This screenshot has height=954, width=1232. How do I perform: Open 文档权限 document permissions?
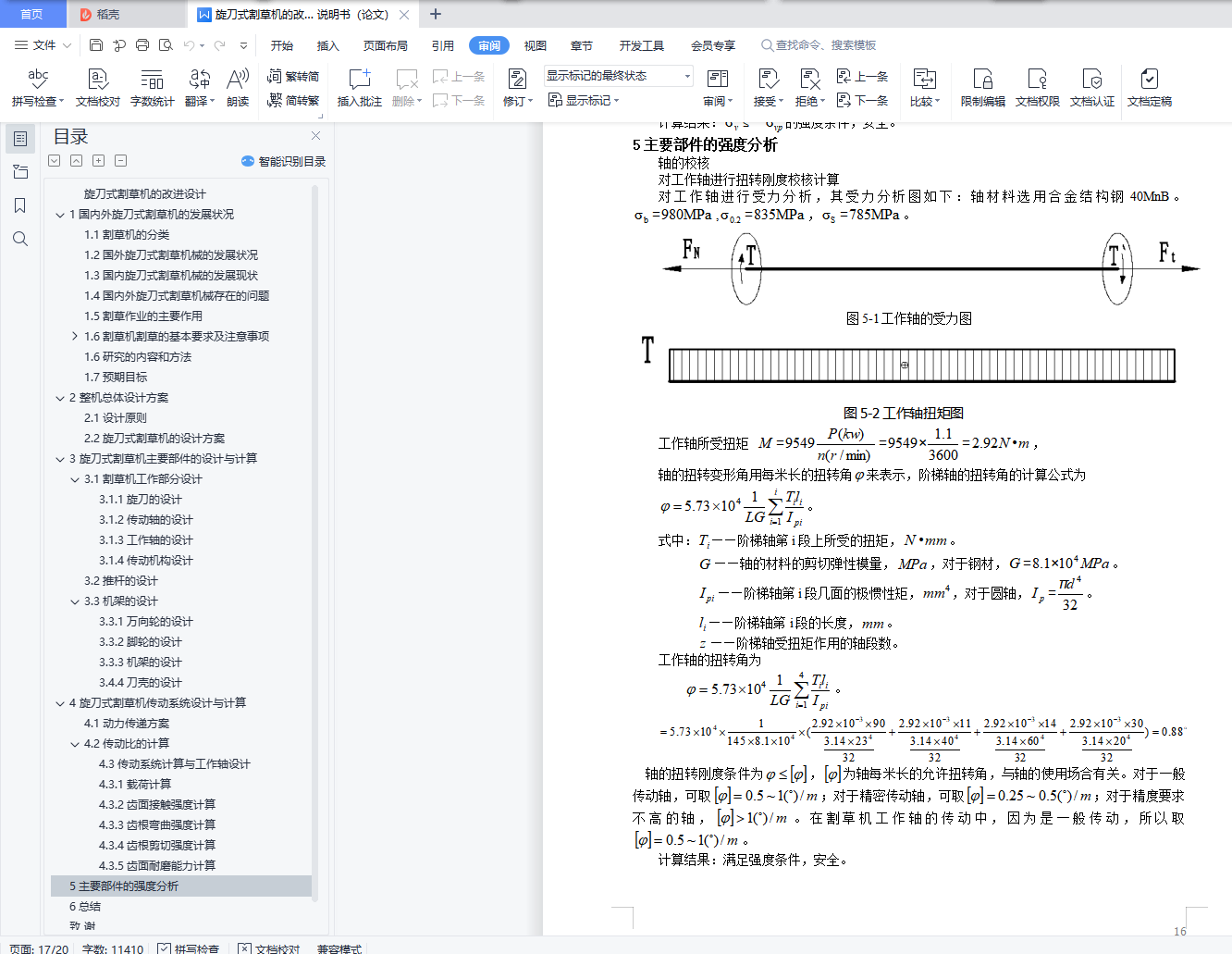[x=1038, y=88]
